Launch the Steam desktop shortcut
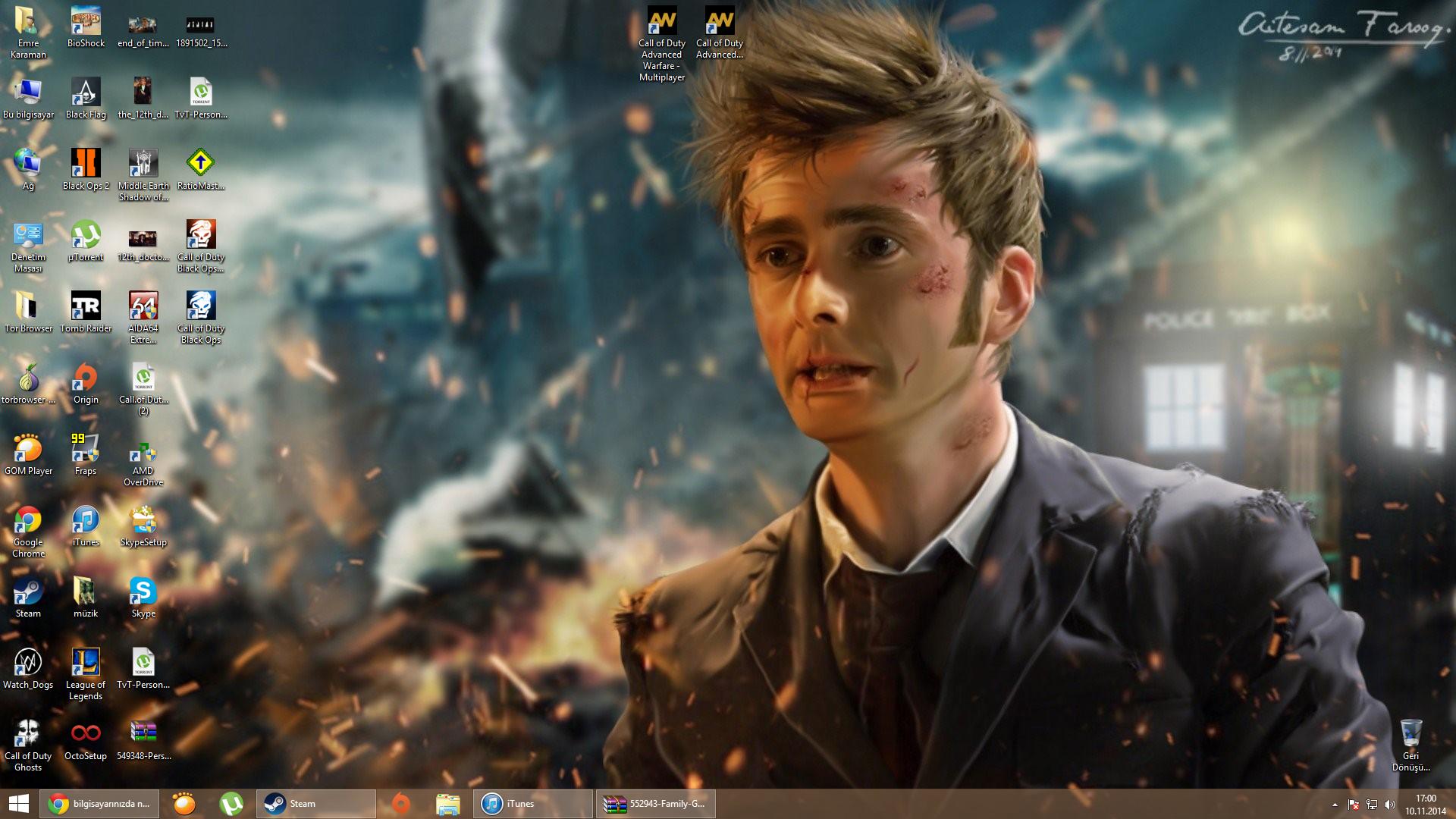Viewport: 1456px width, 819px height. [28, 597]
